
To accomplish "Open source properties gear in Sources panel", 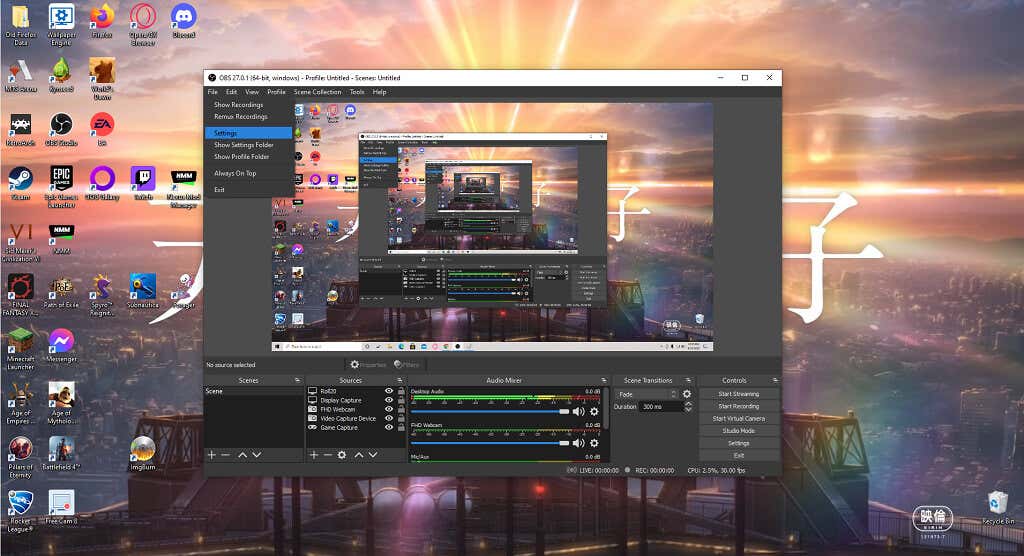I will tap(342, 455).
